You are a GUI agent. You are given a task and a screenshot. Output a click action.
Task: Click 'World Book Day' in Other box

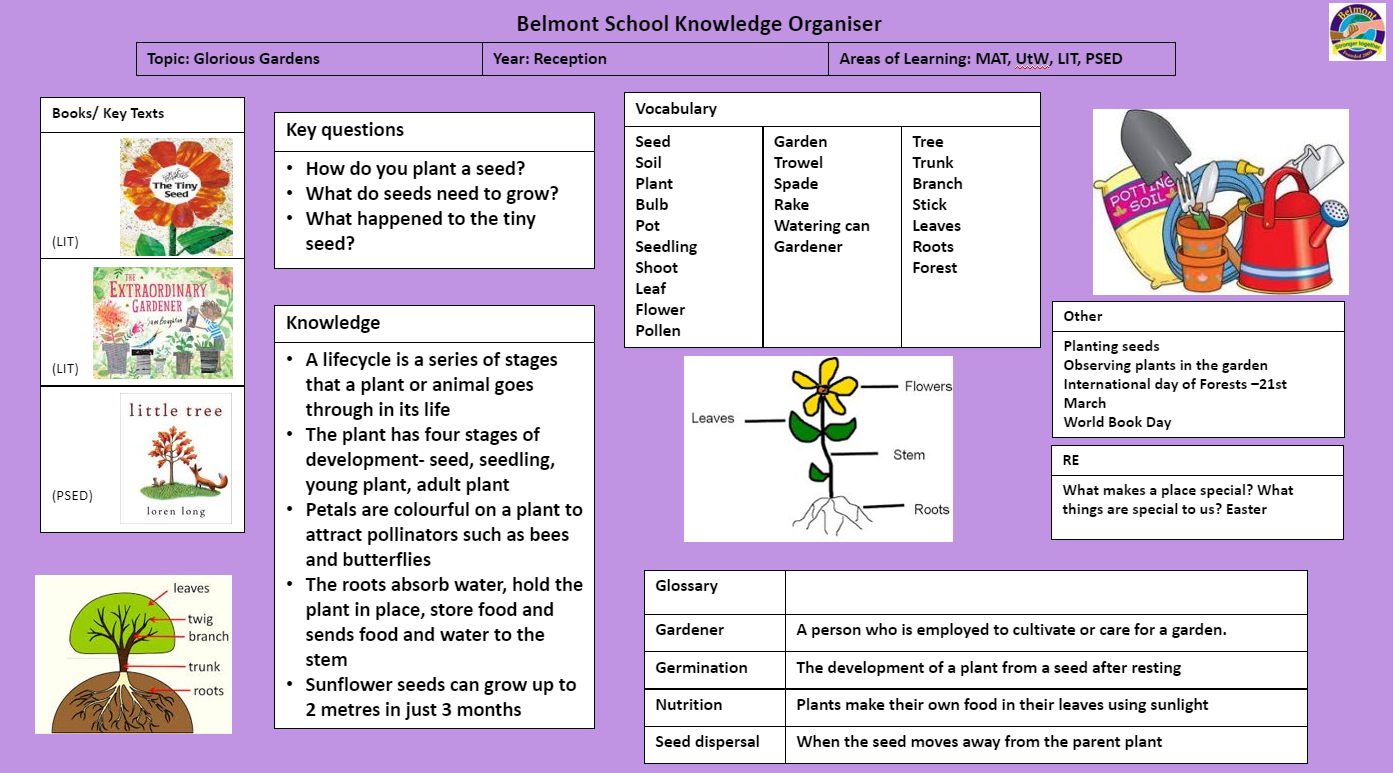click(x=1117, y=422)
